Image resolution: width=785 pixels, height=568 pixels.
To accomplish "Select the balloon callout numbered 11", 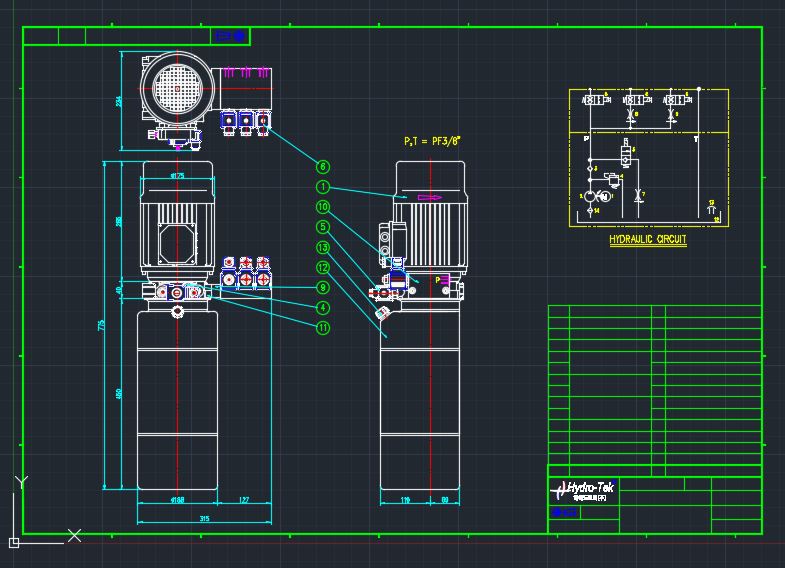I will point(323,328).
